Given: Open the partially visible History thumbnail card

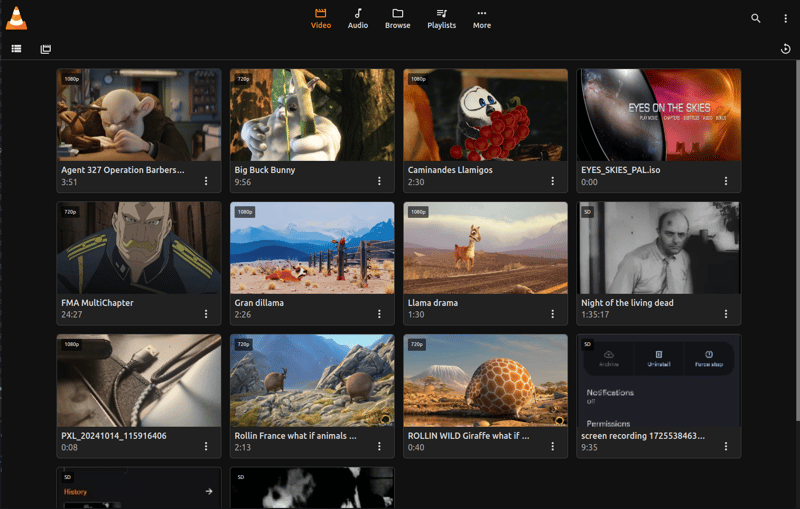Looking at the screenshot, I should pyautogui.click(x=139, y=488).
